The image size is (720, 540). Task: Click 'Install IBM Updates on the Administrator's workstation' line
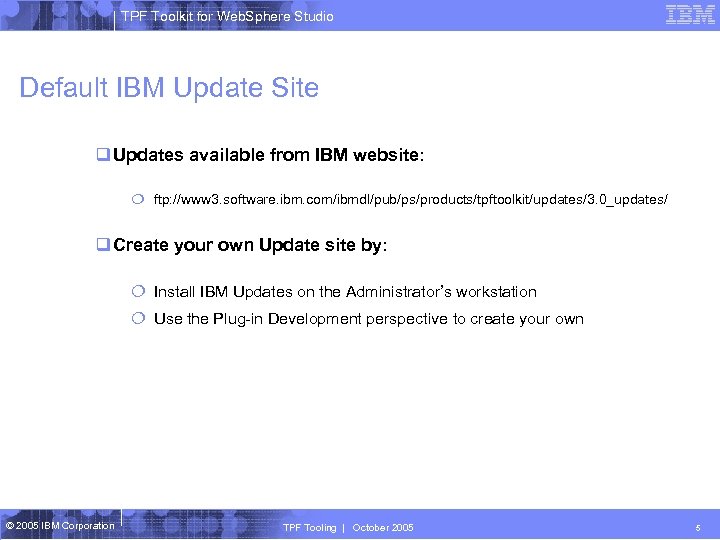click(x=345, y=292)
